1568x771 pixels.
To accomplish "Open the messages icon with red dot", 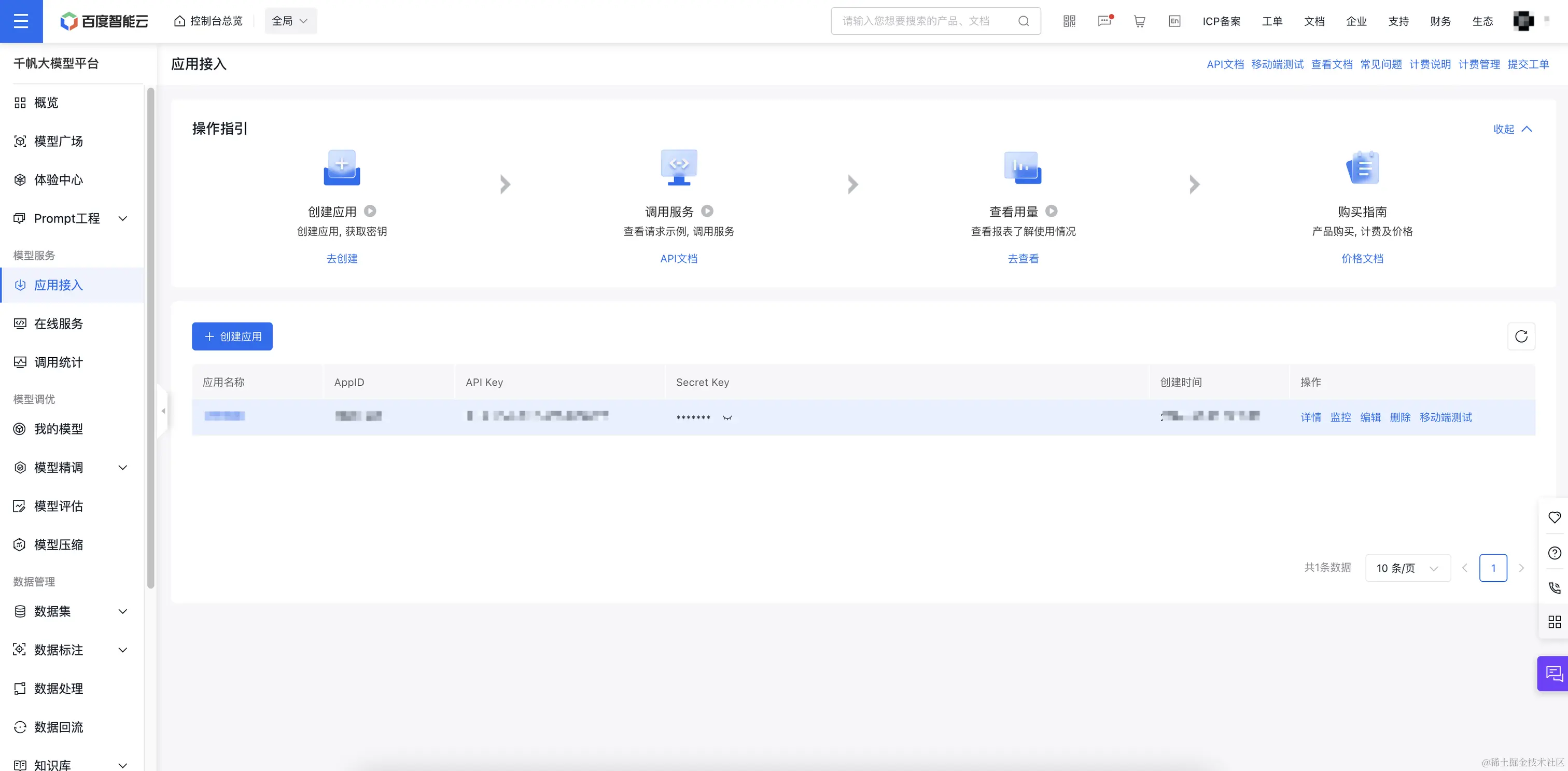I will pyautogui.click(x=1104, y=21).
